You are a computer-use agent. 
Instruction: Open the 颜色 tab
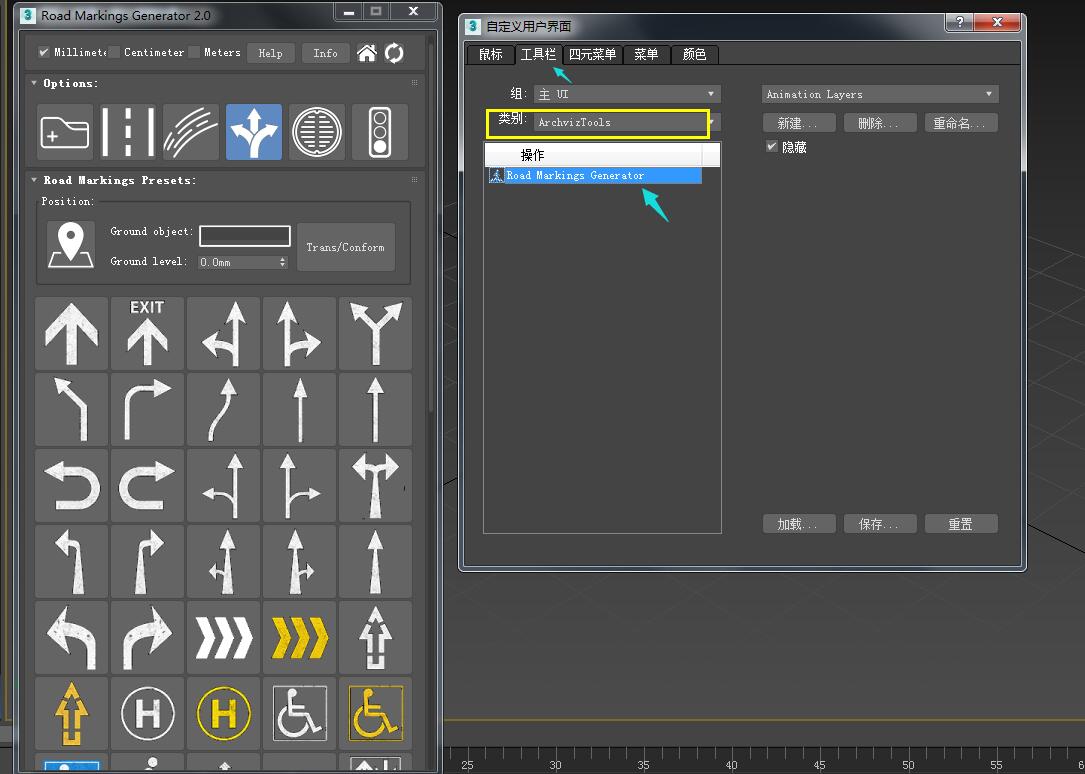pyautogui.click(x=694, y=54)
